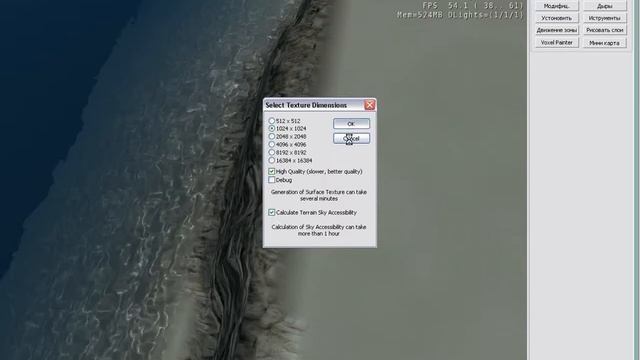640x360 pixels.
Task: Enable the Debug checkbox
Action: (272, 180)
